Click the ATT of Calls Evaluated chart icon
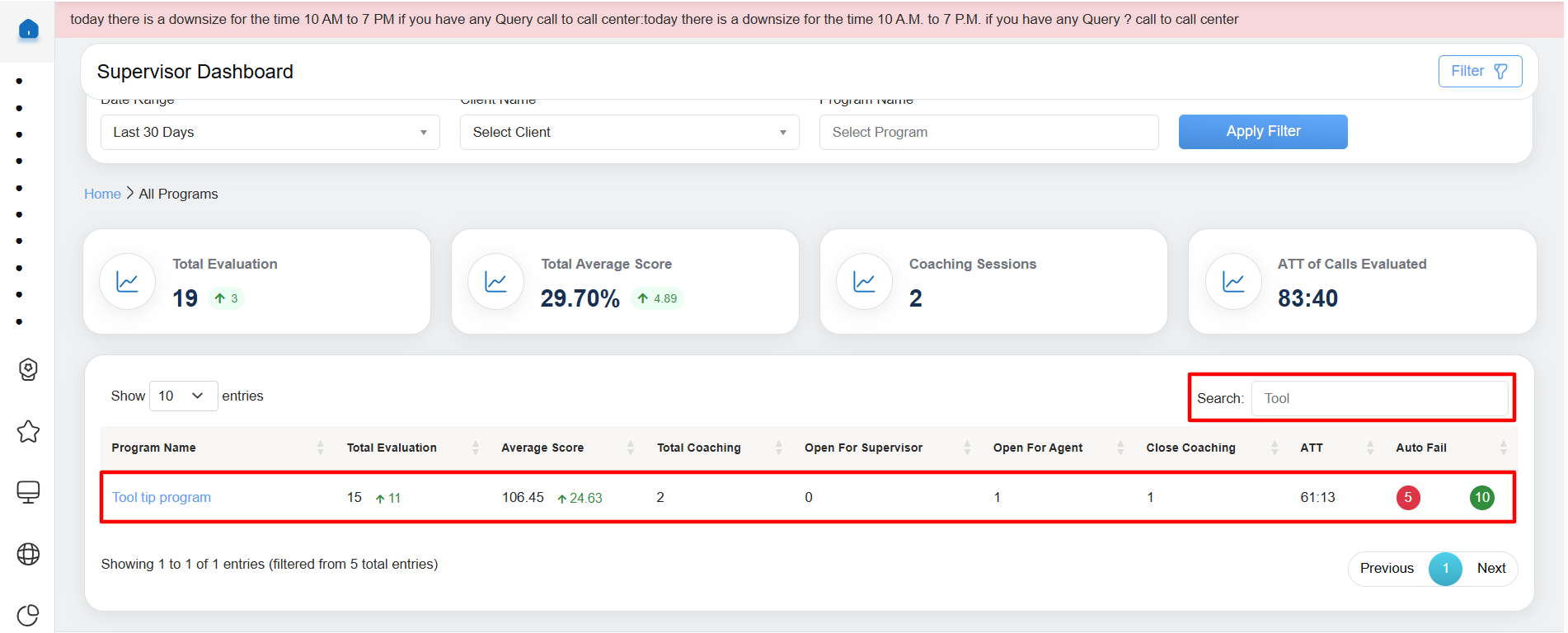The width and height of the screenshot is (1568, 633). click(x=1233, y=282)
